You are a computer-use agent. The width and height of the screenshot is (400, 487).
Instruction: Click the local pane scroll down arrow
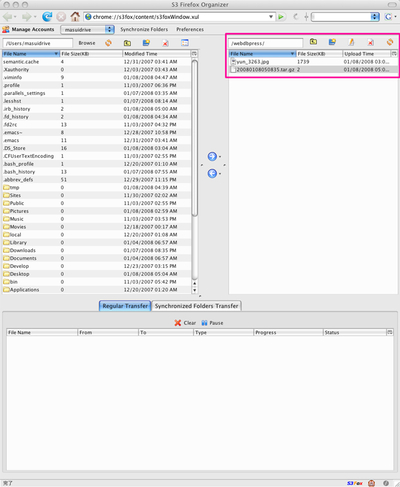195,290
